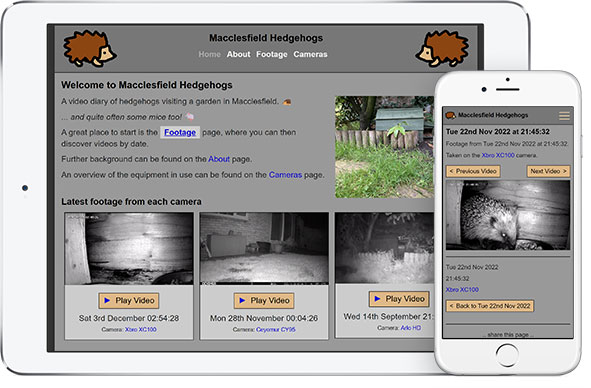Click 'Mon 28th November 00:04:26' caption
The height and width of the screenshot is (388, 591).
[264, 318]
